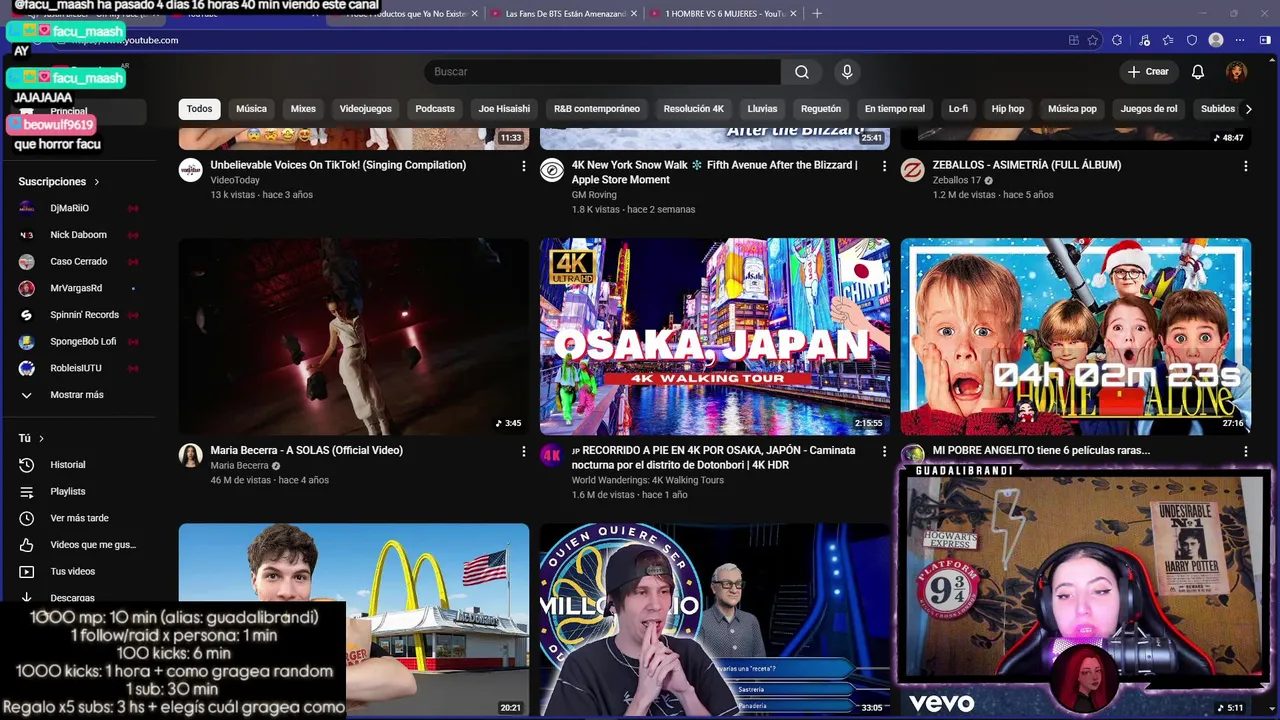This screenshot has height=720, width=1280.
Task: Close the 1 HOMBRE VS 6 MUJERES tab
Action: (793, 14)
